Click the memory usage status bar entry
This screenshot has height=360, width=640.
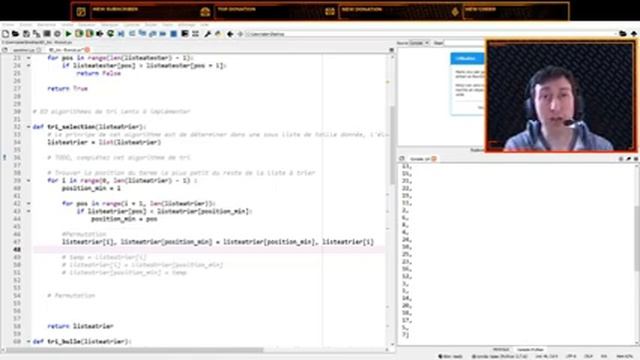(x=624, y=356)
